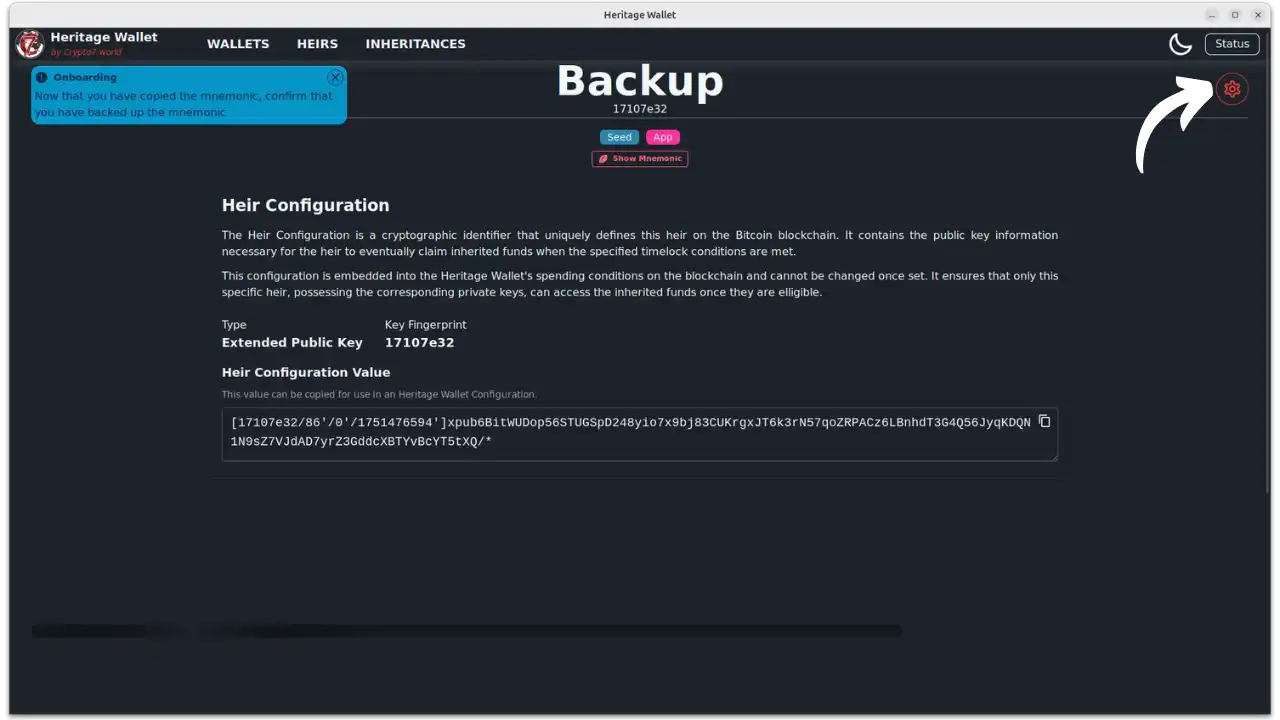Open settings via the red gear icon

point(1232,89)
